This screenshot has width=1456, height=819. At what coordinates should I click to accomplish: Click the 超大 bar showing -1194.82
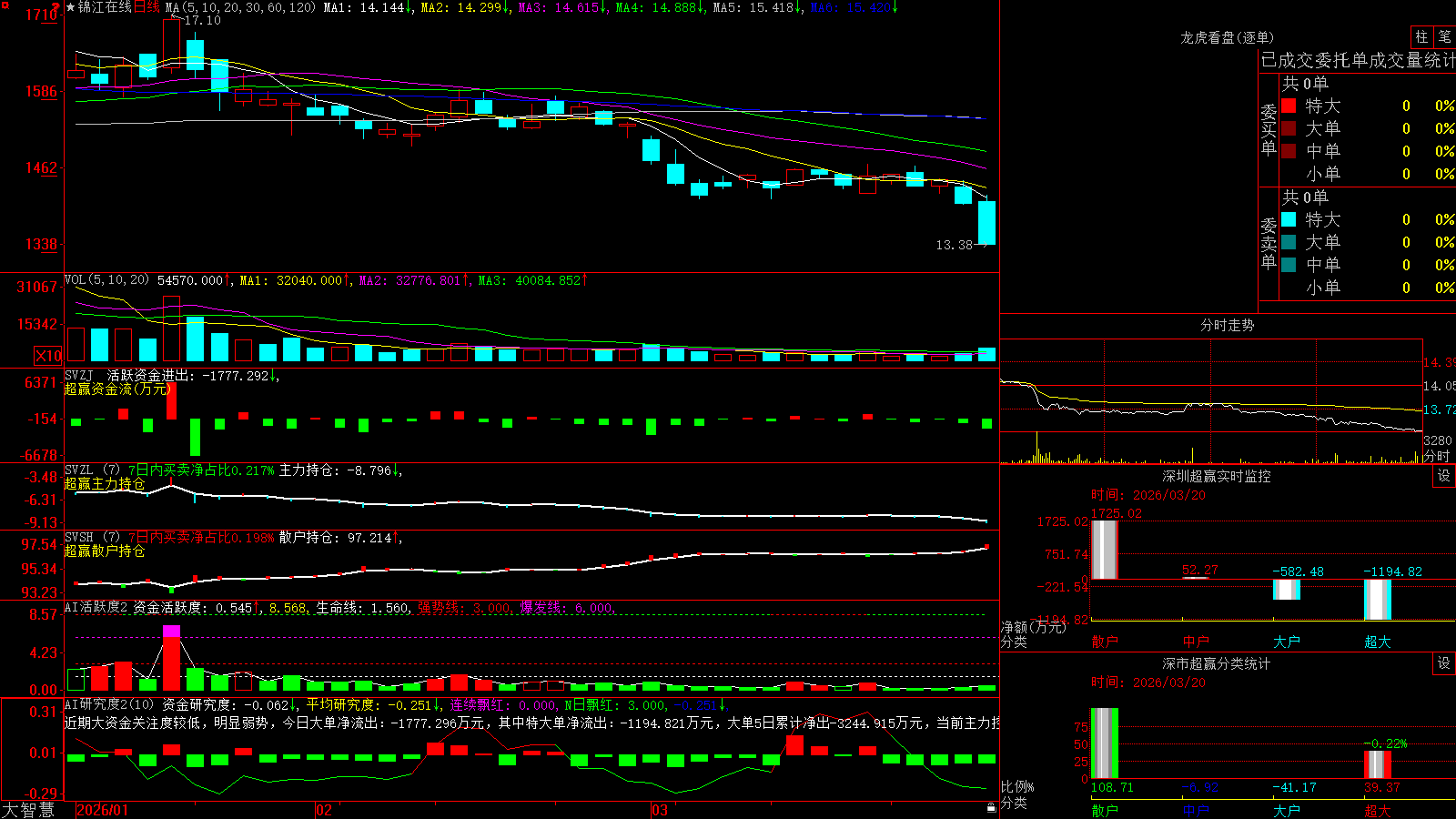point(1377,600)
